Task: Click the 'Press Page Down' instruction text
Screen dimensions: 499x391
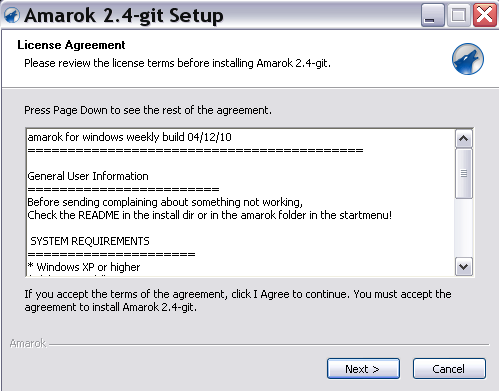Action: click(x=148, y=110)
